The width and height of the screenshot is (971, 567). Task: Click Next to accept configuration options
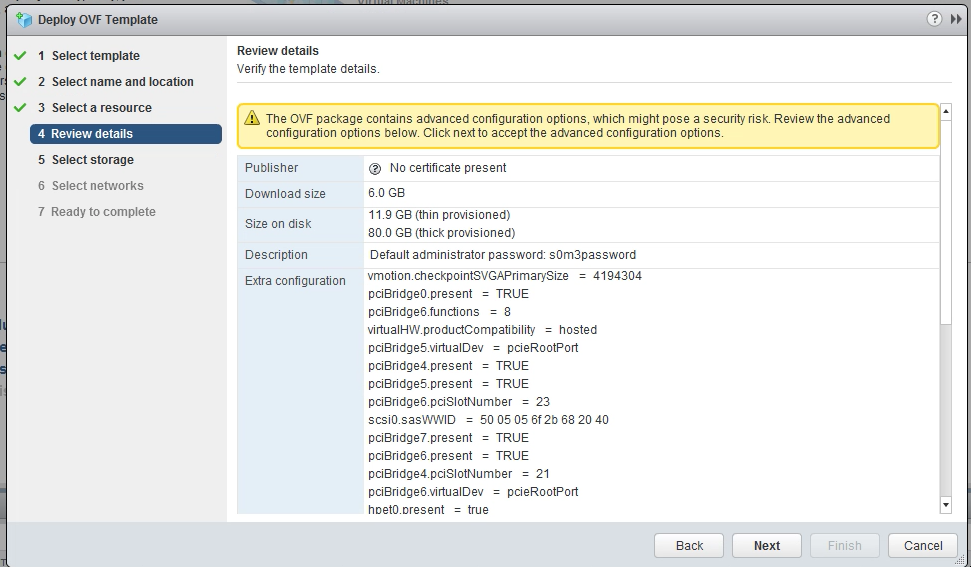pyautogui.click(x=767, y=545)
